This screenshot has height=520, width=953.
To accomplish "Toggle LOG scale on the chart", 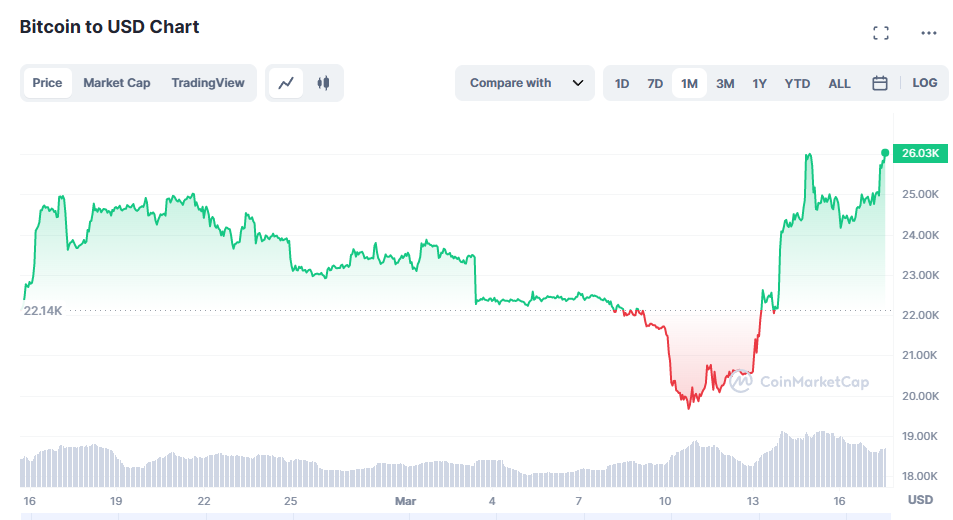I will coord(925,83).
